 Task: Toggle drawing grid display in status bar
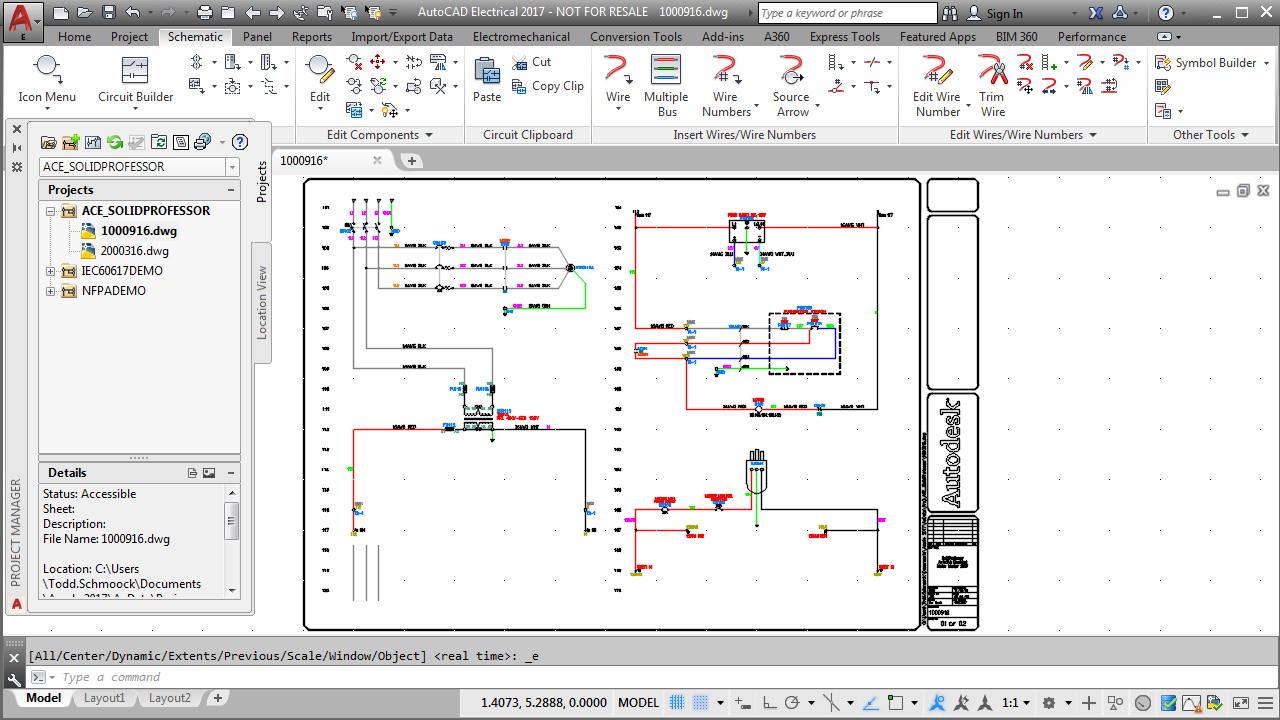tap(677, 702)
